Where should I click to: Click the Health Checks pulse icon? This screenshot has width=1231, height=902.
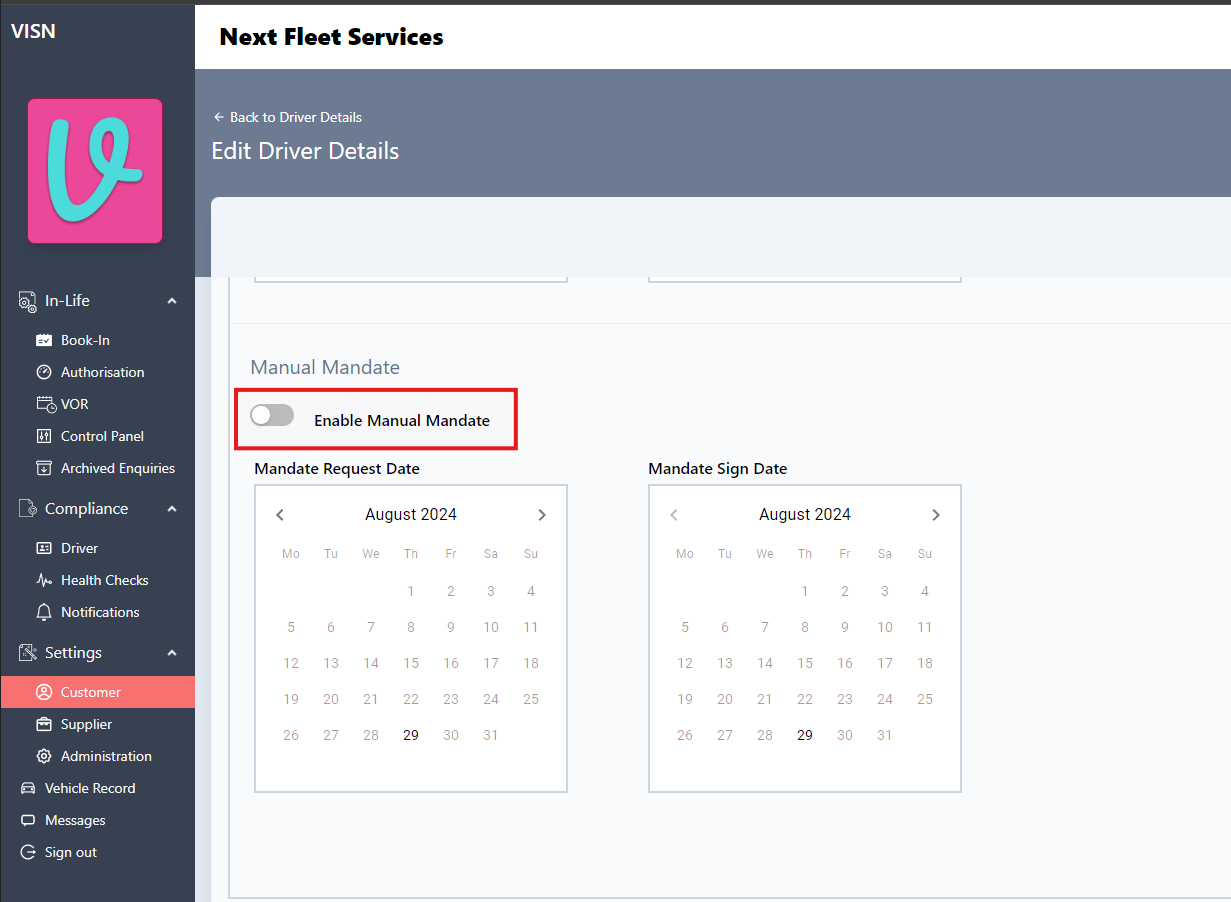coord(43,580)
